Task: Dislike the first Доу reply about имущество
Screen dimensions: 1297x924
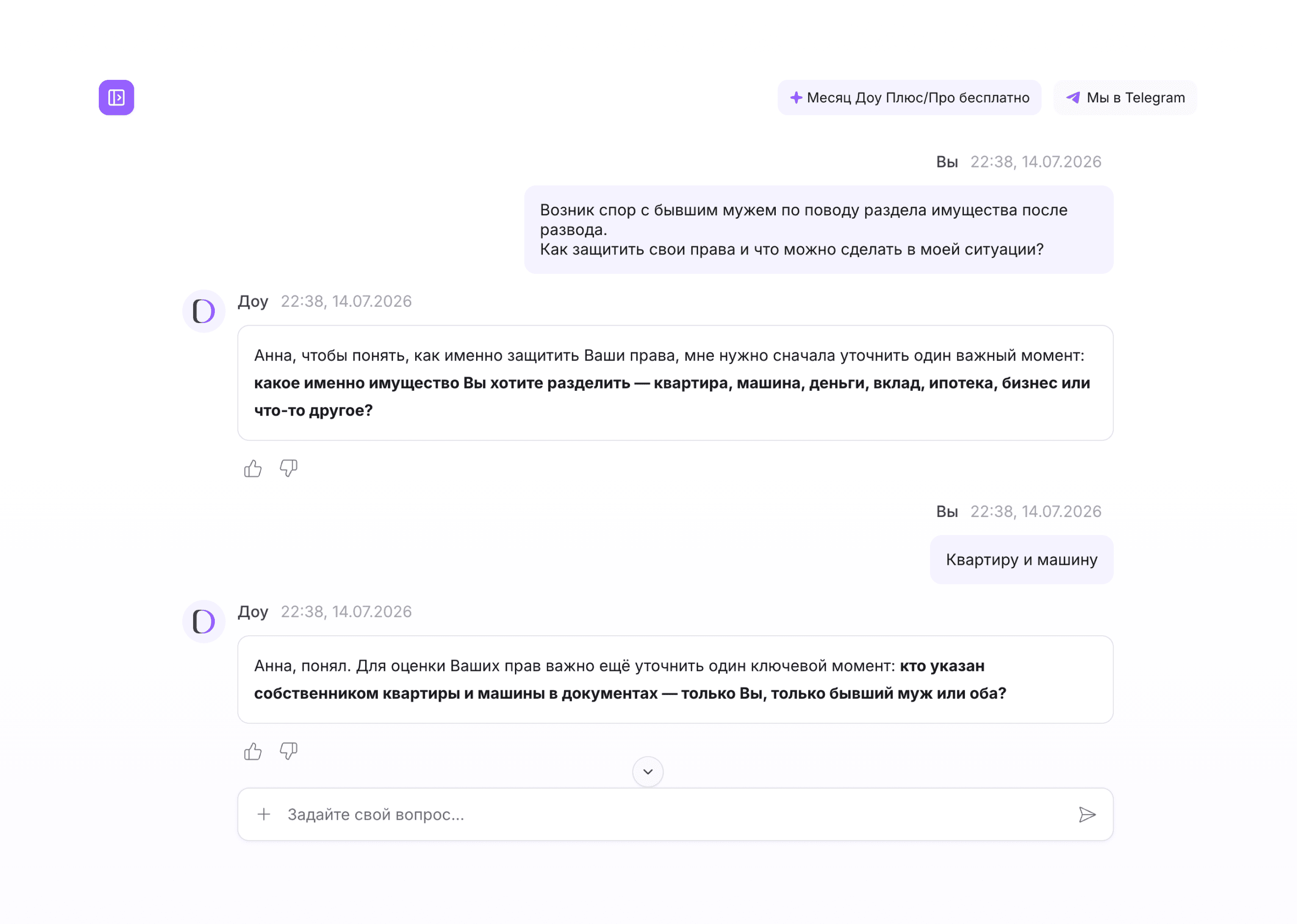Action: click(288, 468)
